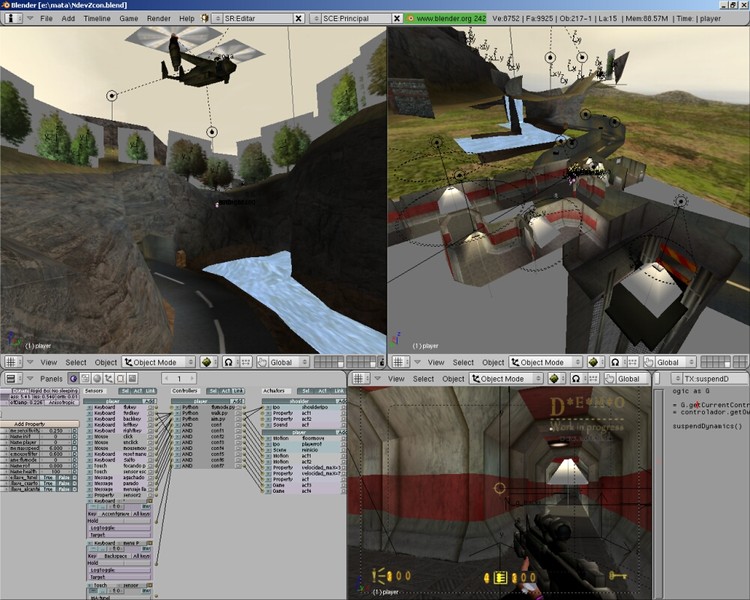This screenshot has height=600, width=750.
Task: Toggle manipulator hand icon in bottom 3D view
Action: click(x=610, y=378)
